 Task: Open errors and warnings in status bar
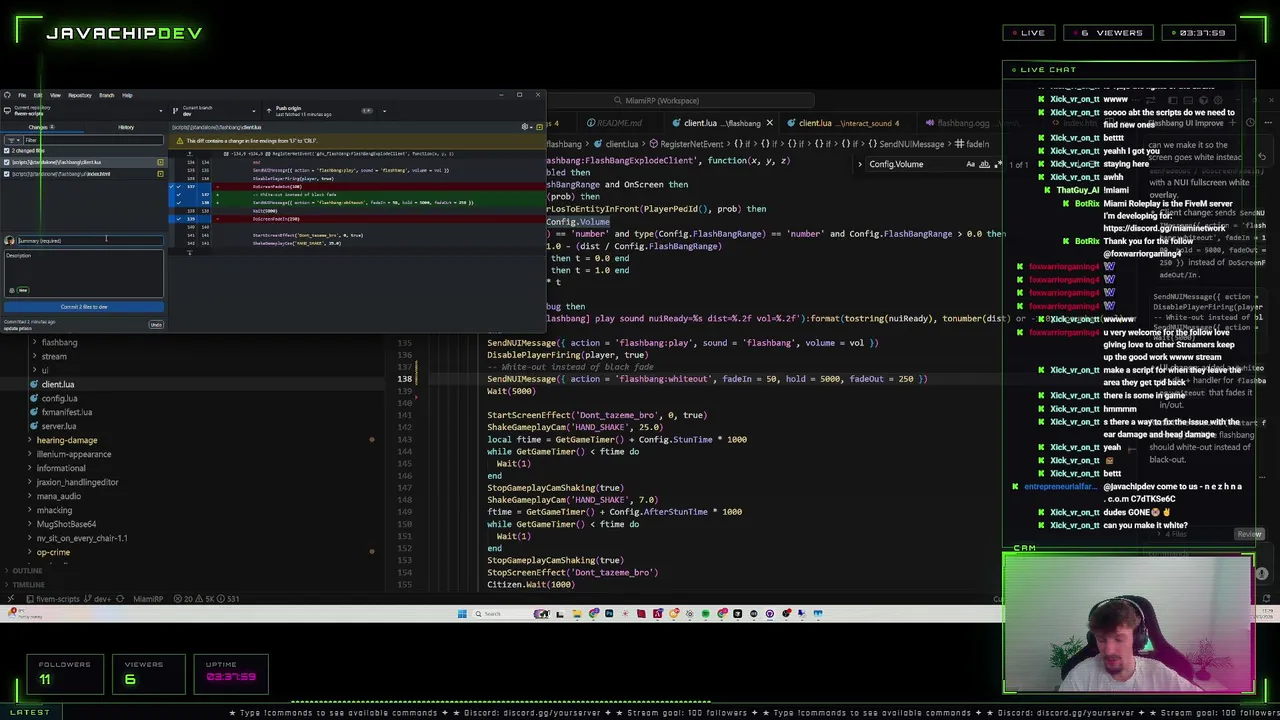[x=206, y=599]
